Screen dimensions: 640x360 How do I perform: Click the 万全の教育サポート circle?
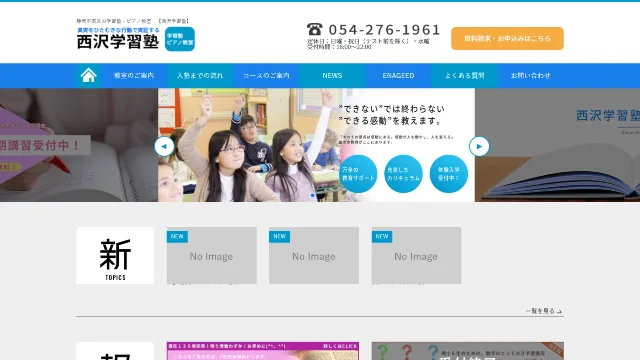point(358,174)
